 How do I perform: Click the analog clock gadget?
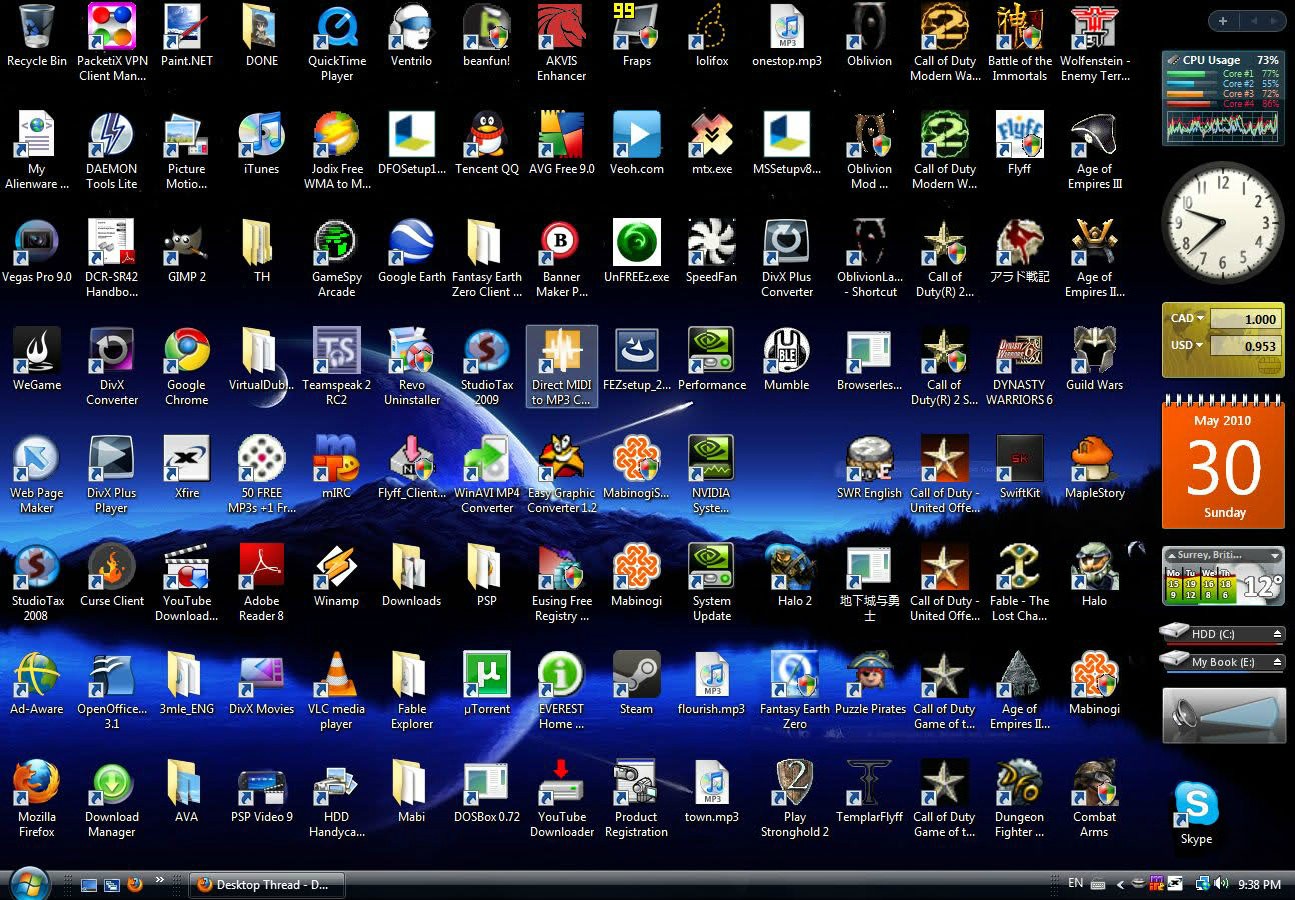(1223, 223)
